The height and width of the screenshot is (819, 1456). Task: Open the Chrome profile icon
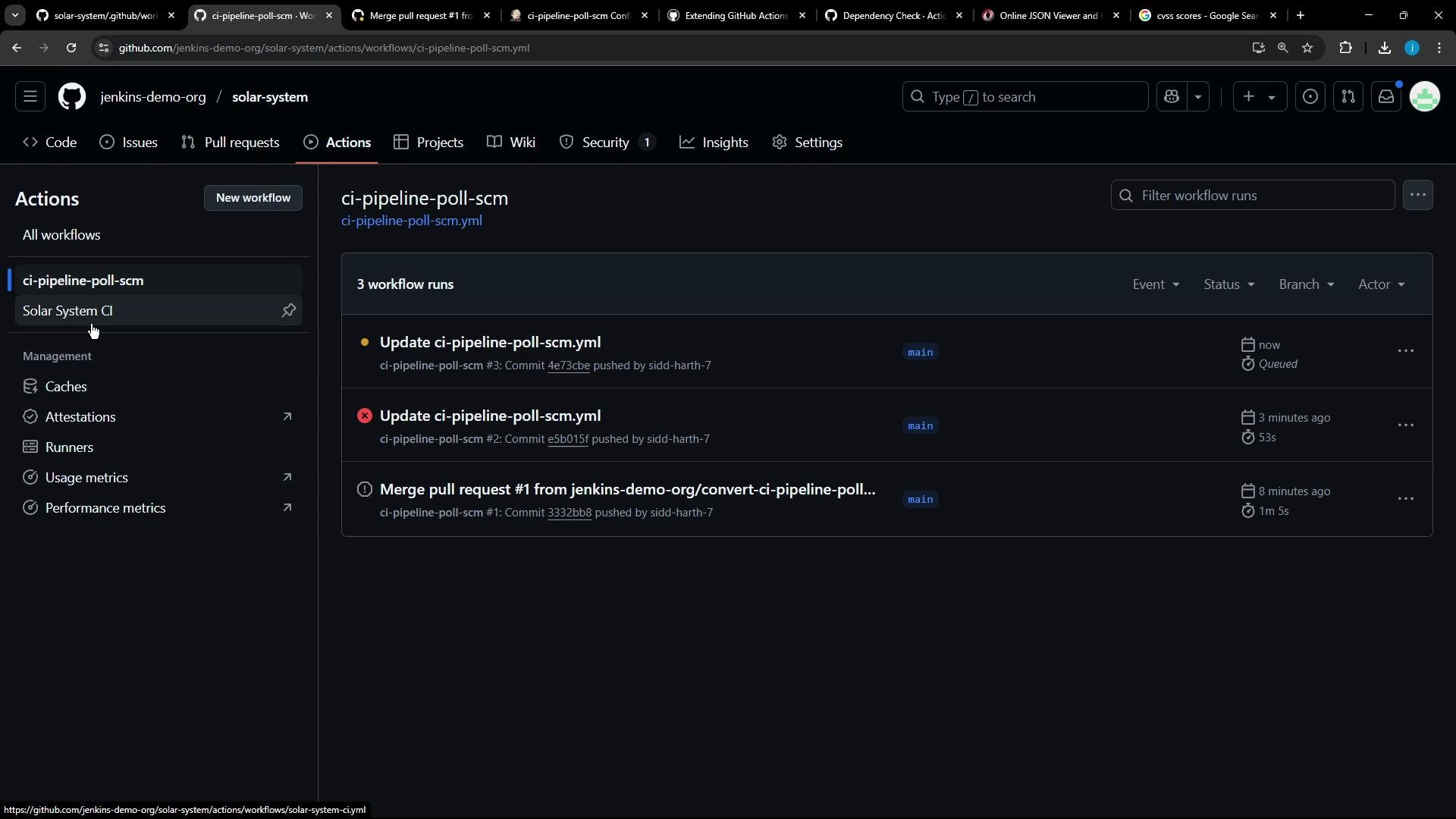(x=1412, y=48)
